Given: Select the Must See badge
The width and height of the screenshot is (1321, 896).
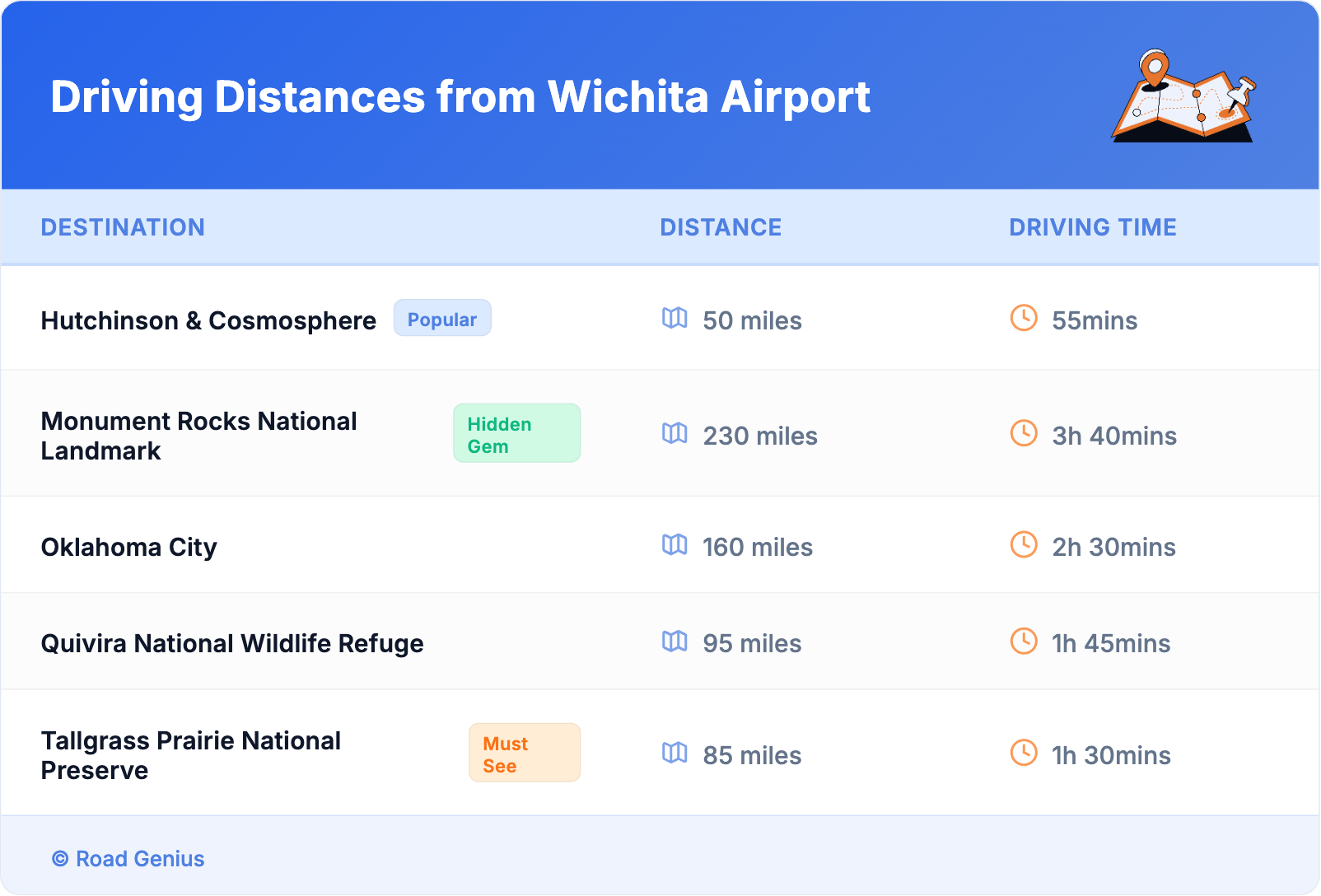Looking at the screenshot, I should (x=524, y=754).
